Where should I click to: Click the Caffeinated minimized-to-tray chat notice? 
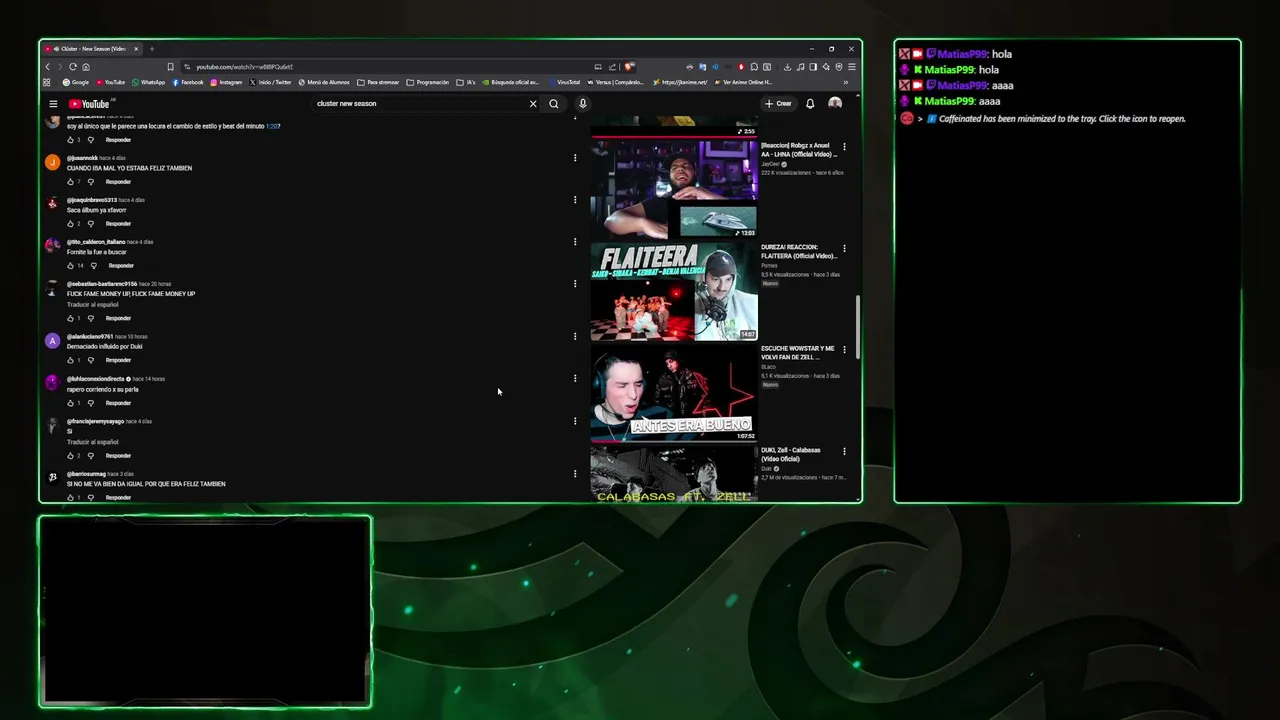click(x=1044, y=119)
